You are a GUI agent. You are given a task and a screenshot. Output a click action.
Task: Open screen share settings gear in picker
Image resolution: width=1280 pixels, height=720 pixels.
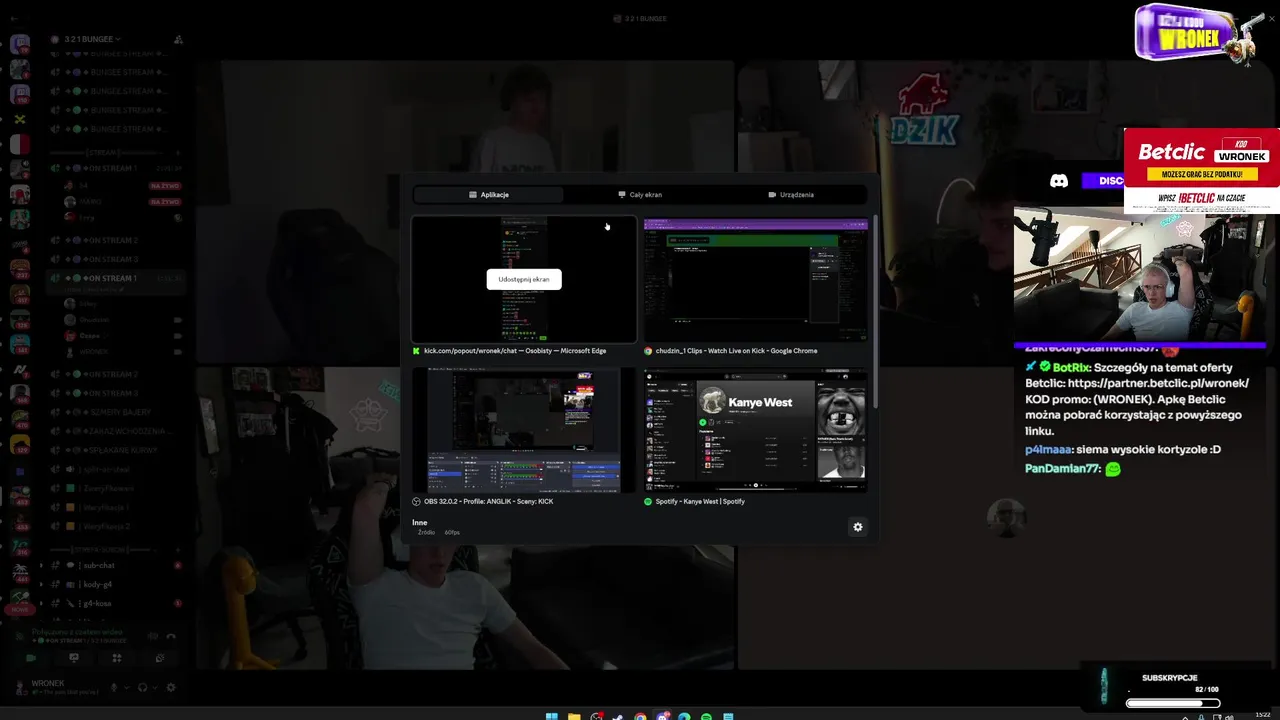click(x=857, y=527)
